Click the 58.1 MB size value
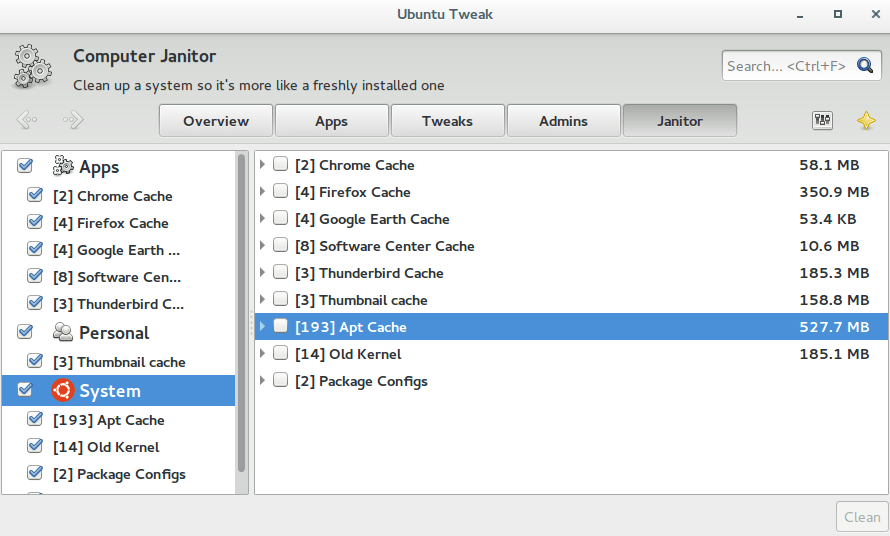 829,165
